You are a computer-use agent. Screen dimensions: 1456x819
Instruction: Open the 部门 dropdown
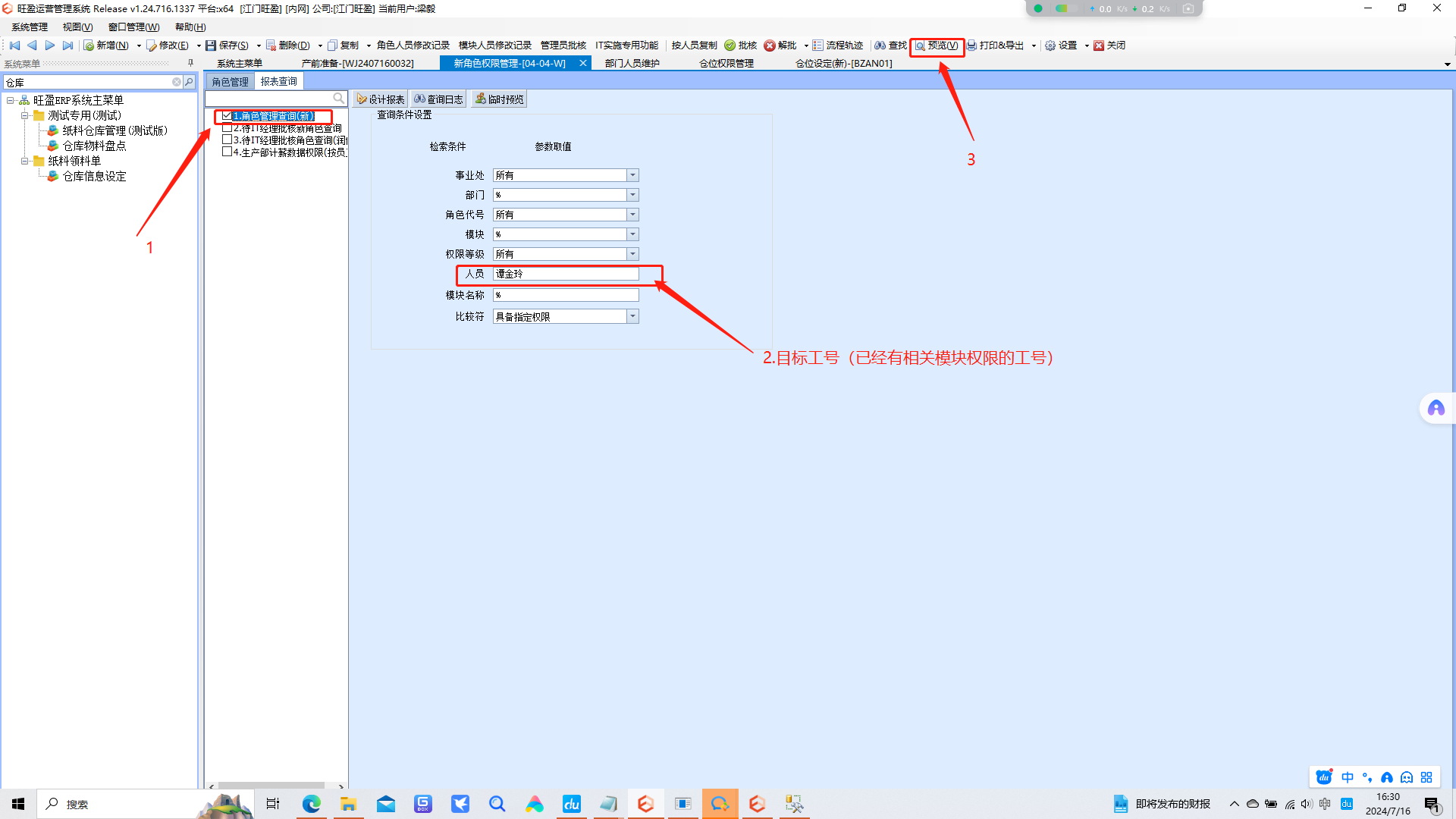pyautogui.click(x=632, y=195)
